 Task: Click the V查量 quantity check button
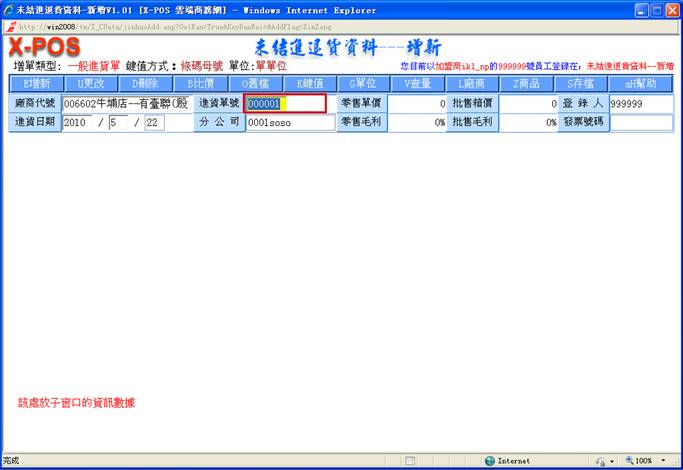(x=418, y=83)
